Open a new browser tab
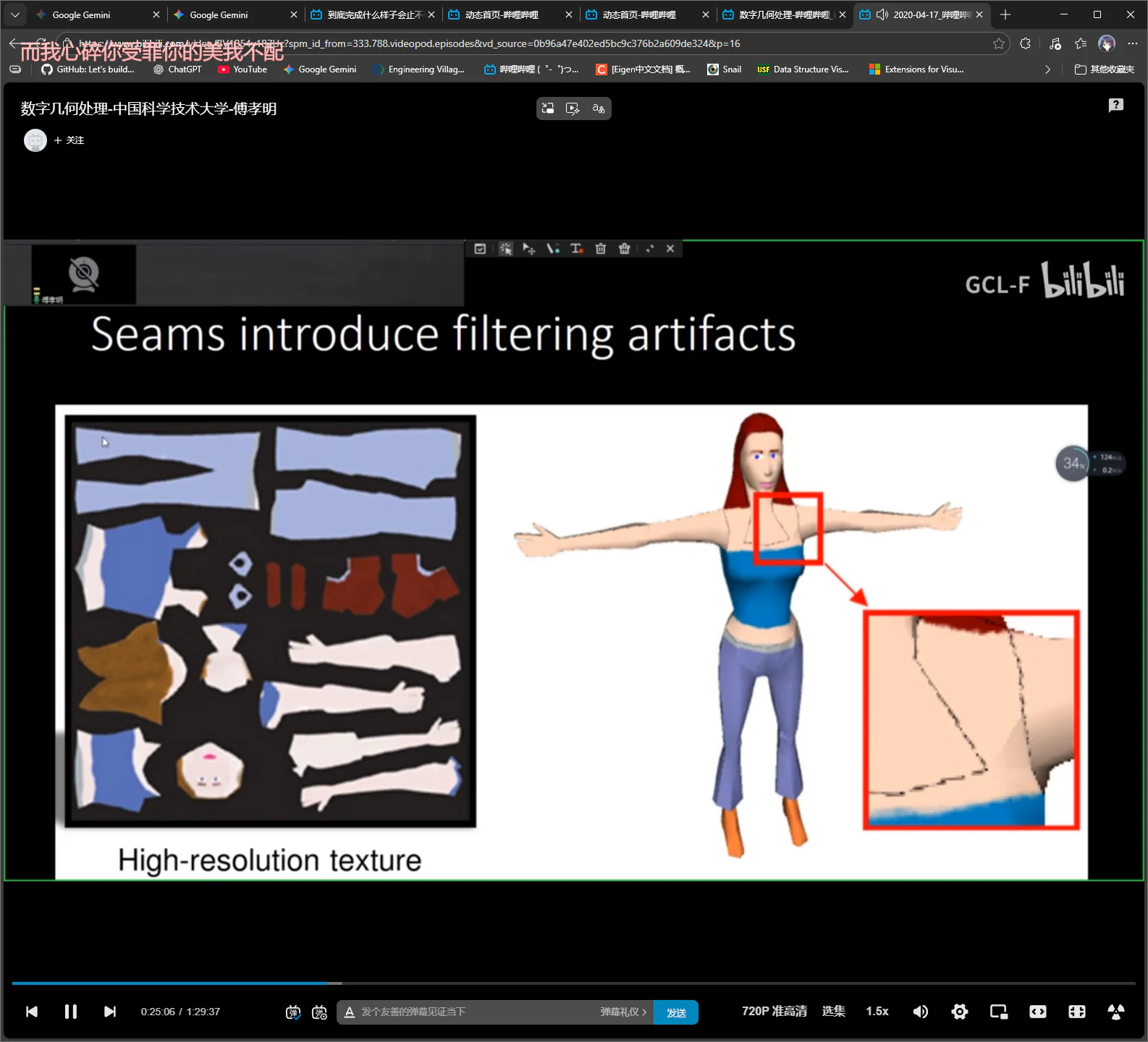This screenshot has height=1042, width=1148. (1005, 14)
